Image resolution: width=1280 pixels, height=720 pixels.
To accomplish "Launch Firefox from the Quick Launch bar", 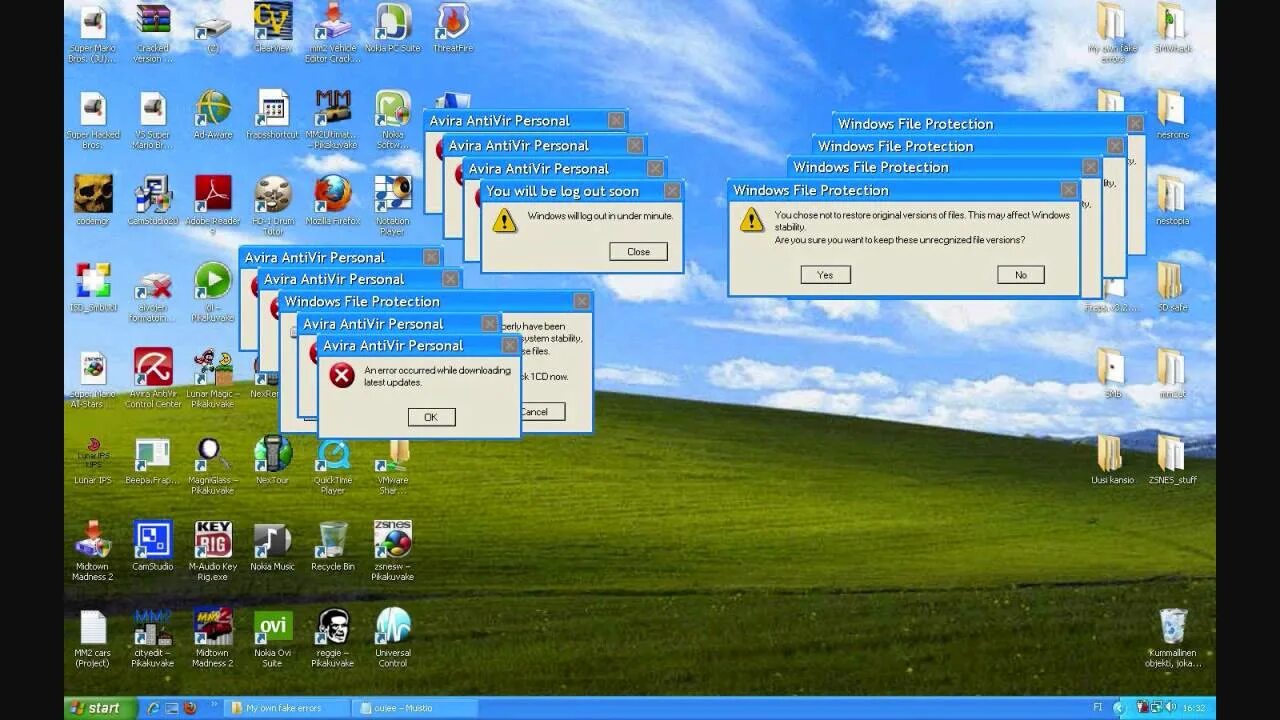I will coord(190,708).
